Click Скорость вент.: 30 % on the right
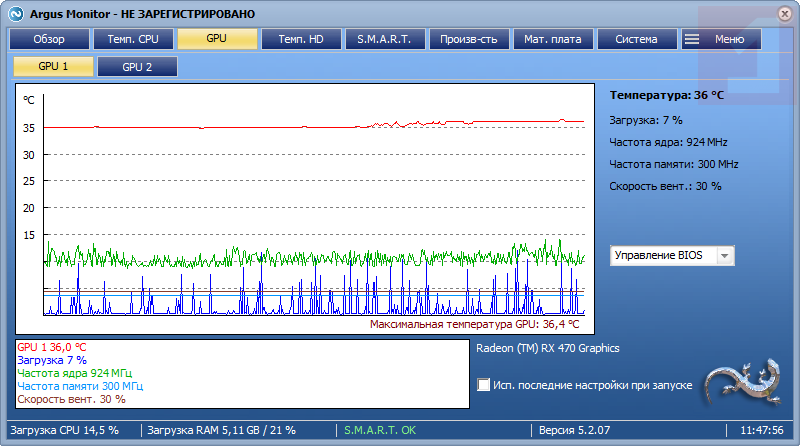 pyautogui.click(x=665, y=186)
